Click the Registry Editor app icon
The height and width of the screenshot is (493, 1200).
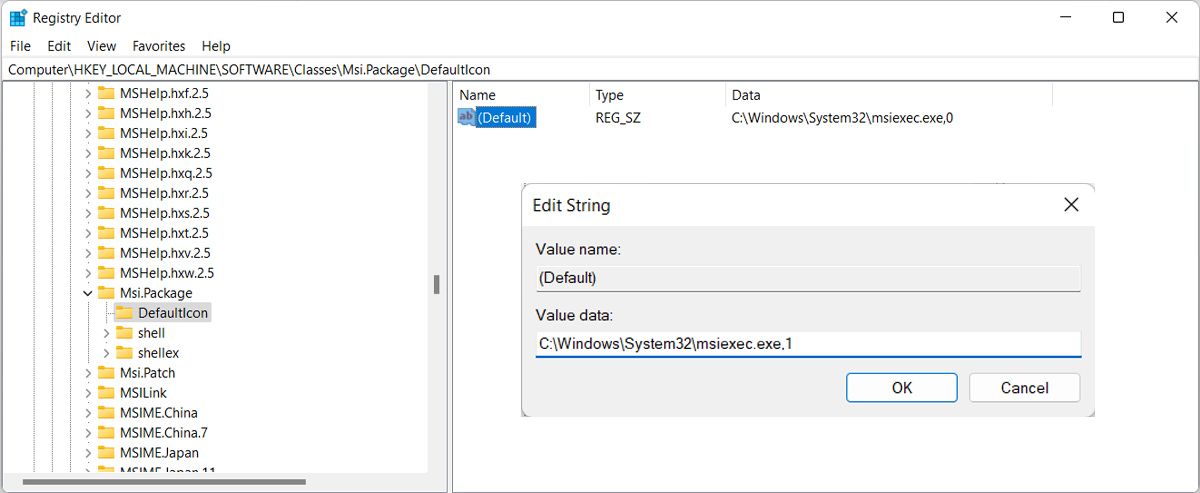(18, 18)
